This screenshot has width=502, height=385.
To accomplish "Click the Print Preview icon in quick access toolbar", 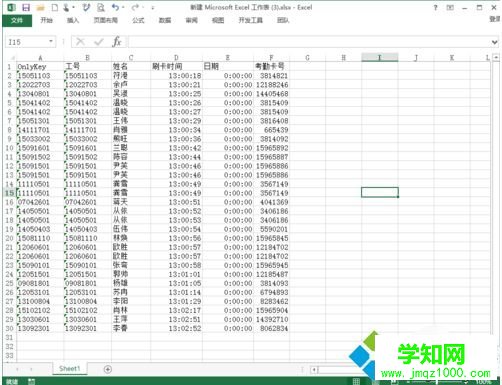I will [x=101, y=7].
